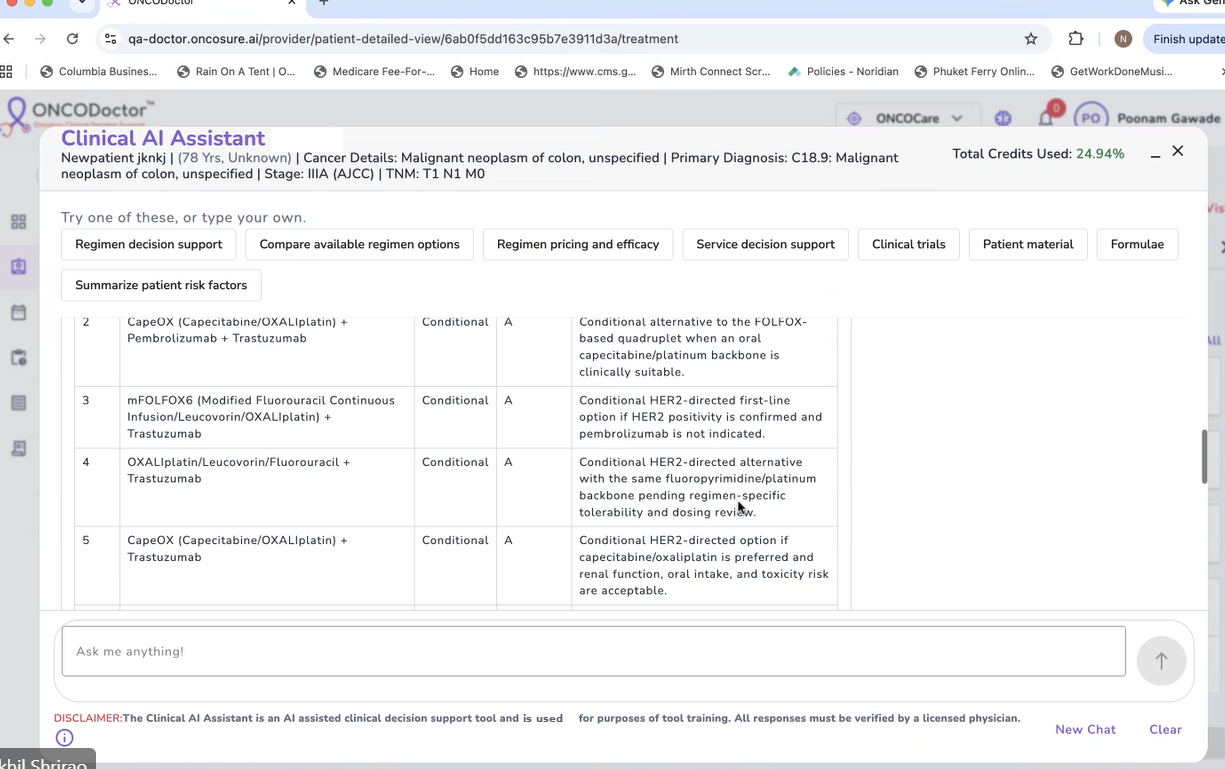Viewport: 1225px width, 769px height.
Task: Open the list sidebar icon
Action: click(18, 403)
